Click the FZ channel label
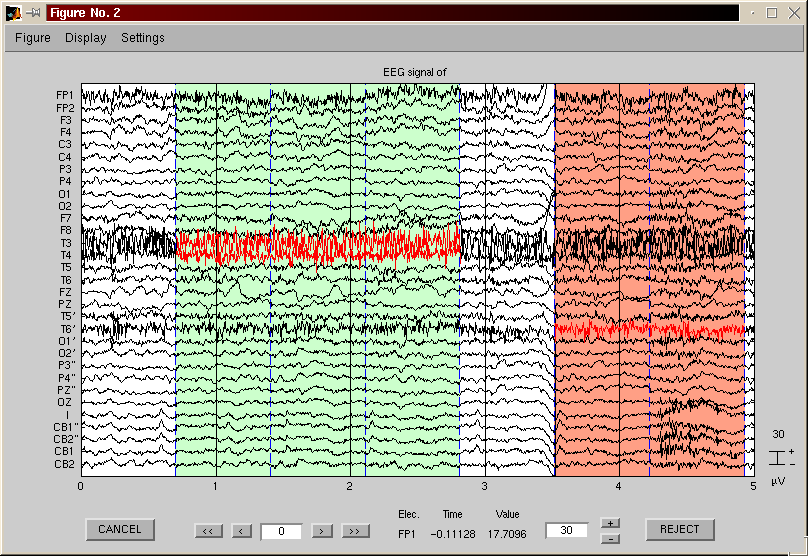808x556 pixels. point(65,292)
